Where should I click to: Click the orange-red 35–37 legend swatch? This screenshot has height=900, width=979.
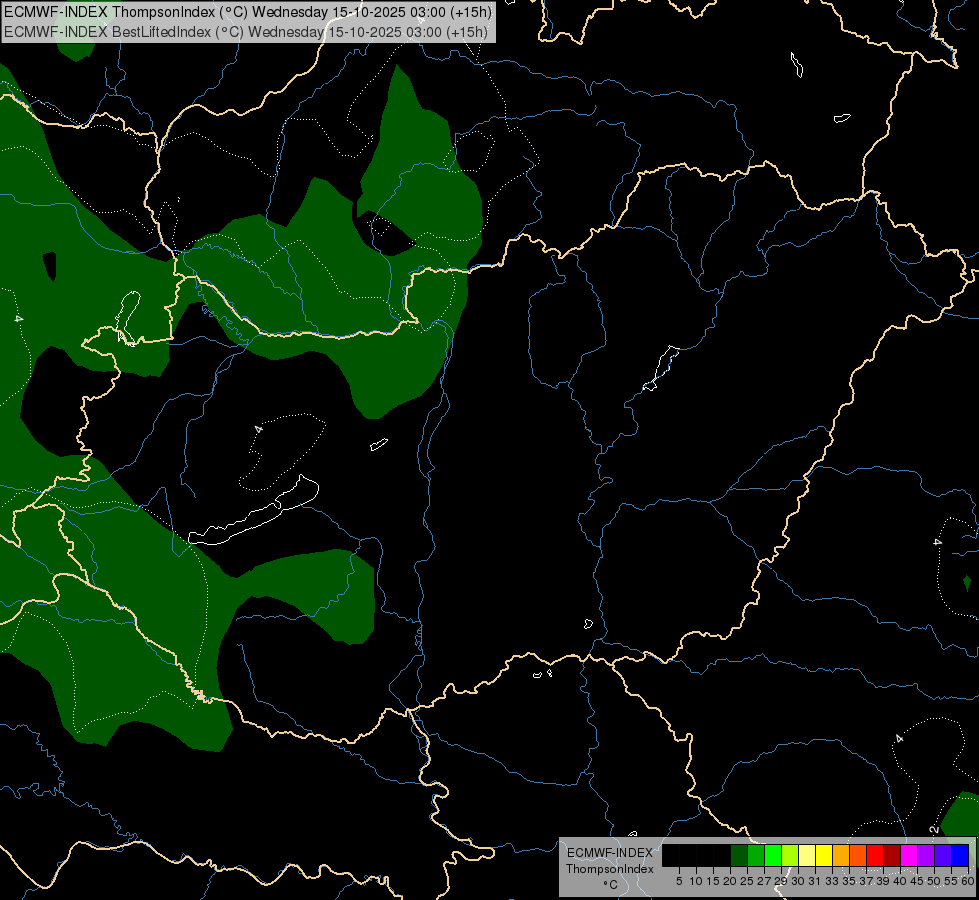coord(858,855)
